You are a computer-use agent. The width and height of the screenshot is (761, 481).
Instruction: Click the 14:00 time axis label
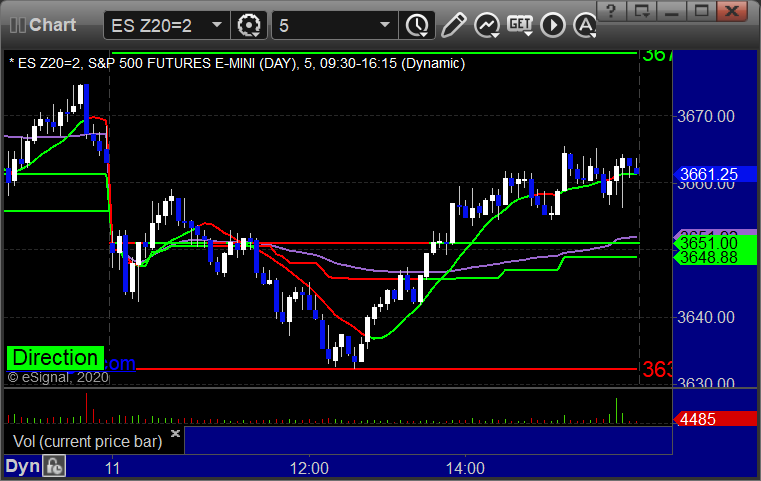point(465,468)
